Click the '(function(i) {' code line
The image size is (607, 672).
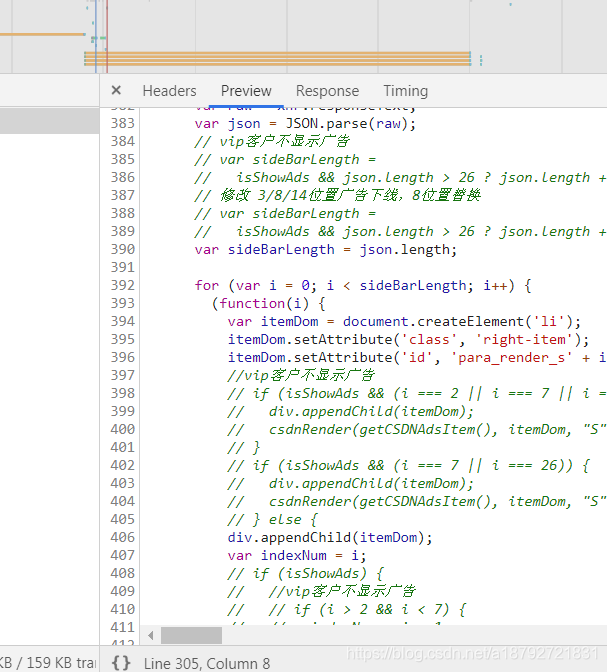(268, 303)
